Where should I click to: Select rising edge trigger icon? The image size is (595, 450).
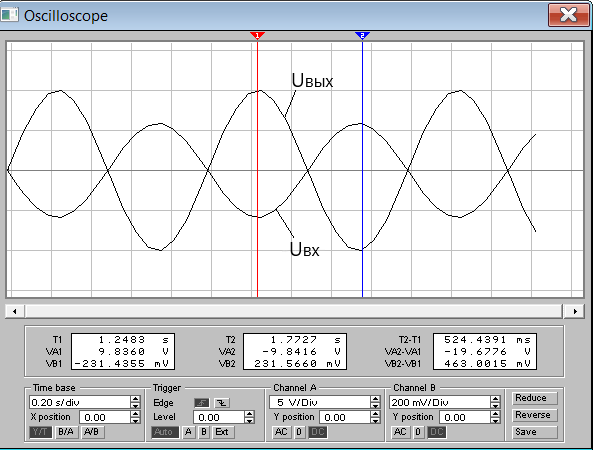[202, 403]
